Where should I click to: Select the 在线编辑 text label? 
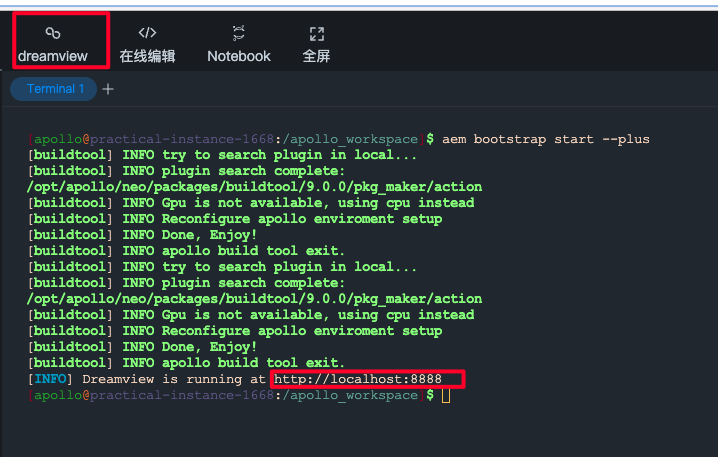coord(147,56)
